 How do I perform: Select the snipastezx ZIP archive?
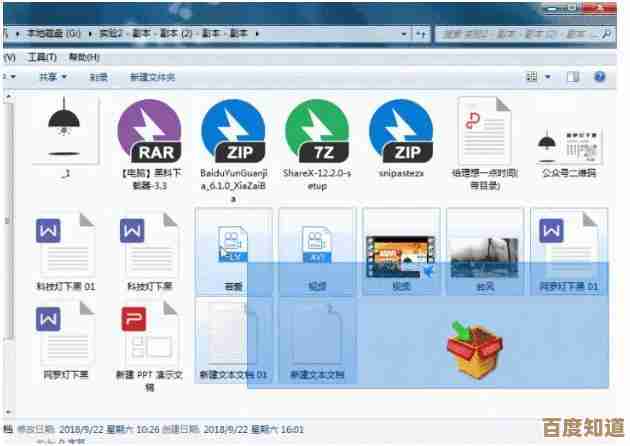tap(401, 133)
